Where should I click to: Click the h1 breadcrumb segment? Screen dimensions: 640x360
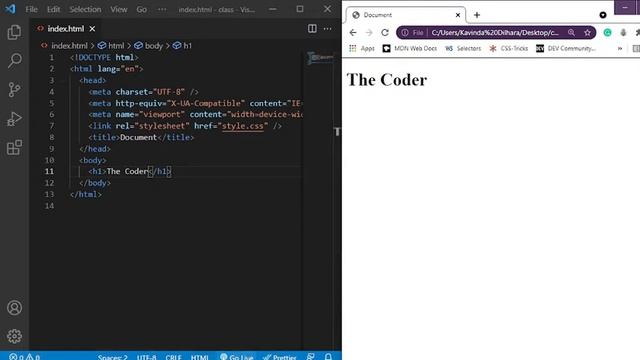click(x=182, y=46)
